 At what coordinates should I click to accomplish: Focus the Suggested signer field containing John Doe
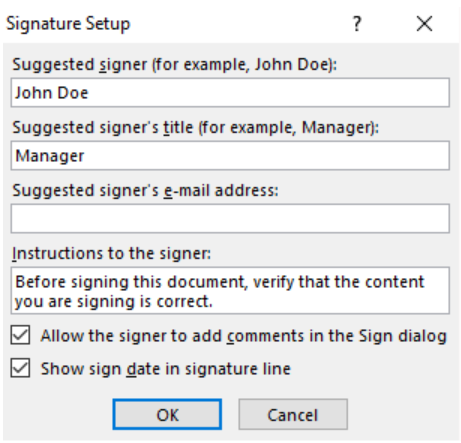coord(230,92)
